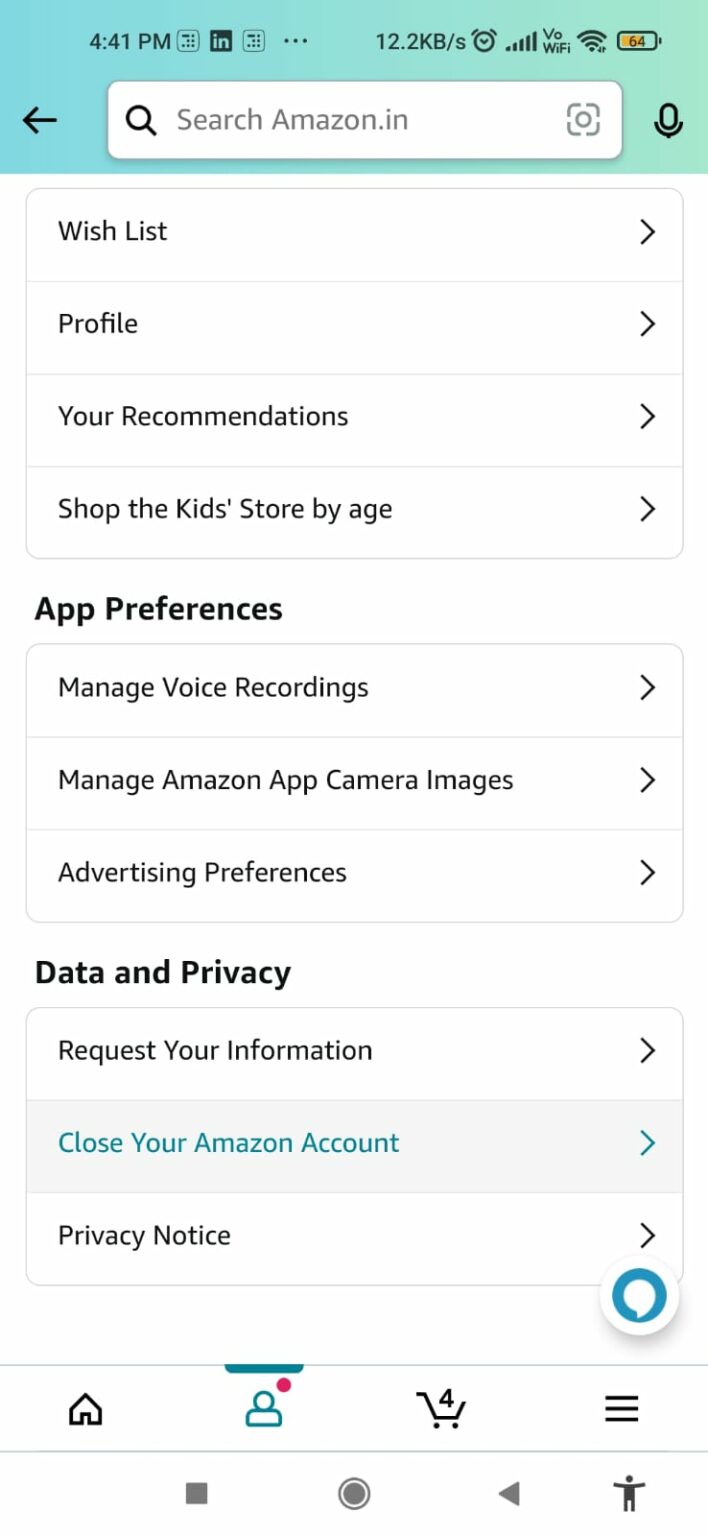Expand the Profile row chevron
The width and height of the screenshot is (708, 1536).
647,324
